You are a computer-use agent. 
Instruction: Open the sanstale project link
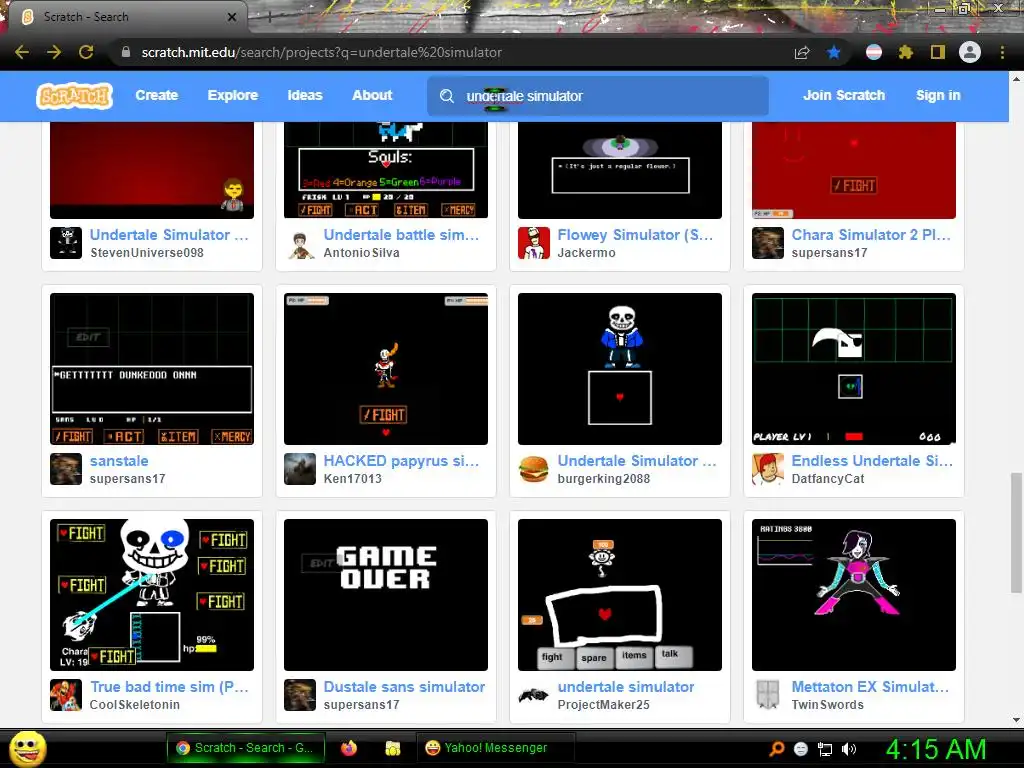[x=119, y=461]
